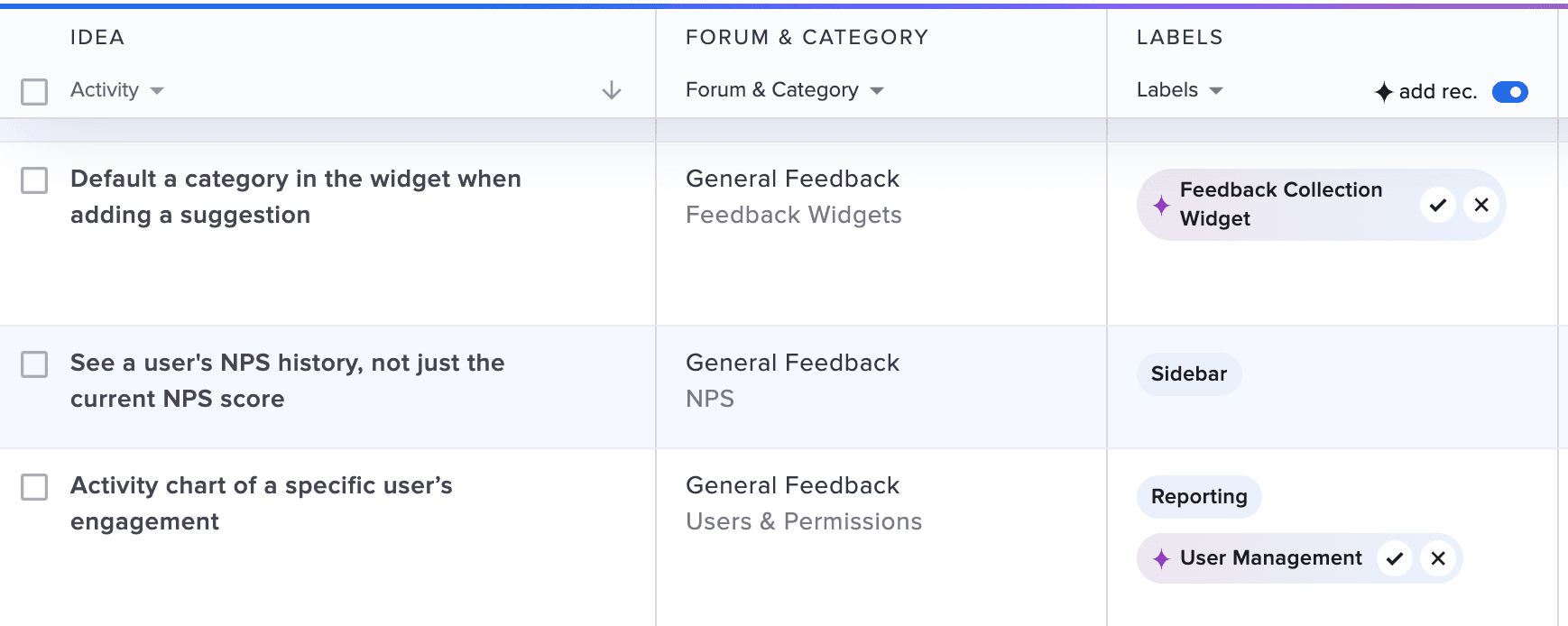The image size is (1568, 626).
Task: Select the checkbox for the NPS history idea
Action: [x=34, y=364]
